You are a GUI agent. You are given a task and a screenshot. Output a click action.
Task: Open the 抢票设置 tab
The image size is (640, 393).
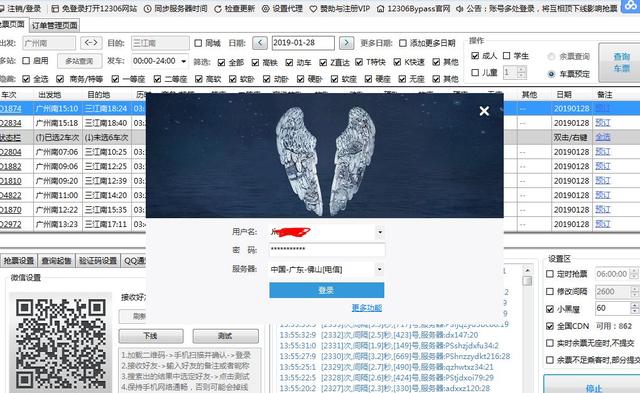[x=19, y=260]
